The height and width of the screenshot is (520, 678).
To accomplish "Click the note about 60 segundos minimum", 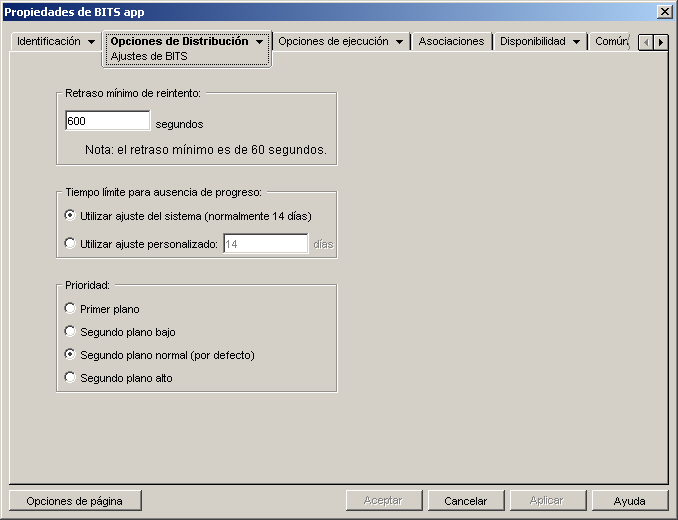I will pos(206,150).
